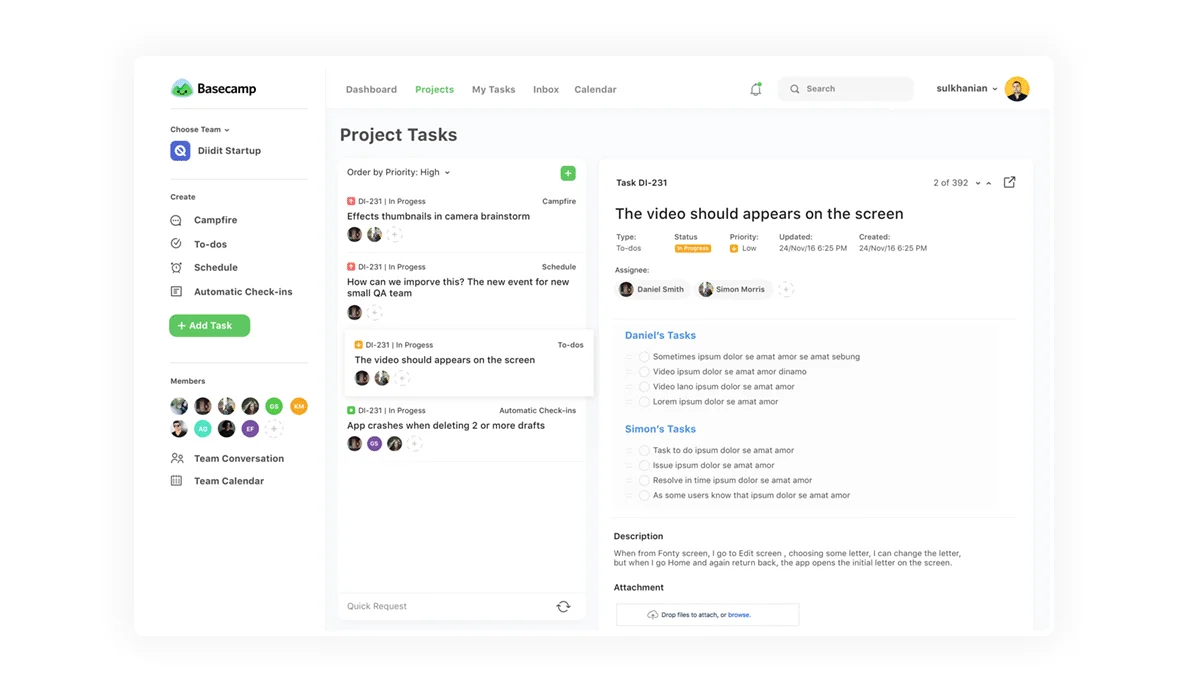
Task: Open the Inbox from the navigation bar
Action: [545, 89]
